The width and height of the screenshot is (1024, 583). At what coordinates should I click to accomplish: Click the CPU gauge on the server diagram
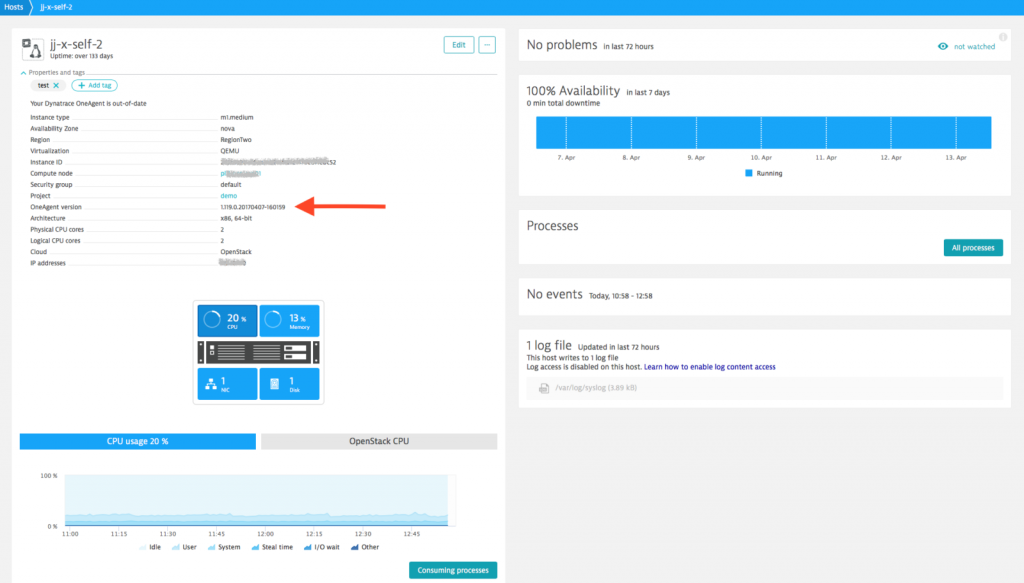tap(228, 319)
